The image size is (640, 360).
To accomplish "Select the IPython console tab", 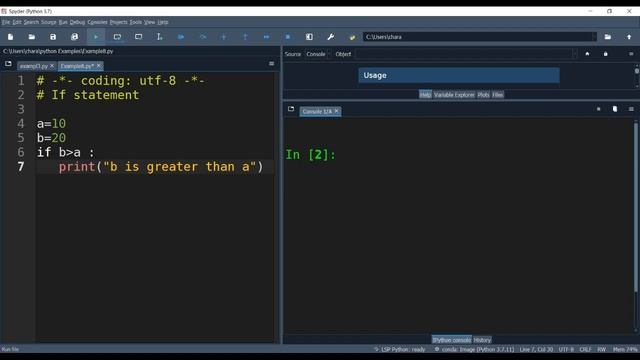I will pyautogui.click(x=451, y=340).
